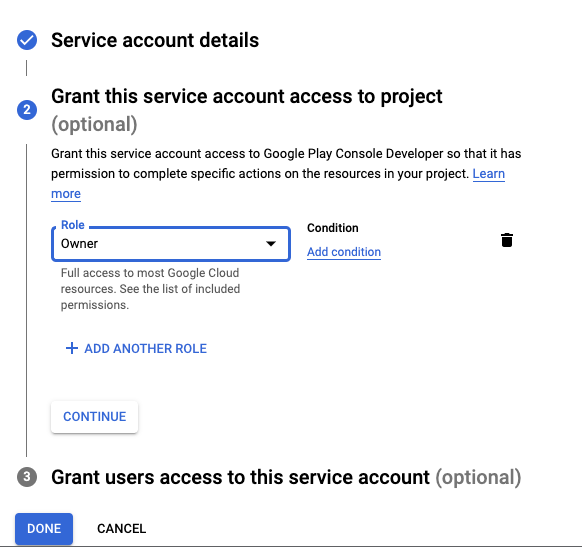Click the Condition column label
Screen dimensions: 582x547
click(333, 228)
